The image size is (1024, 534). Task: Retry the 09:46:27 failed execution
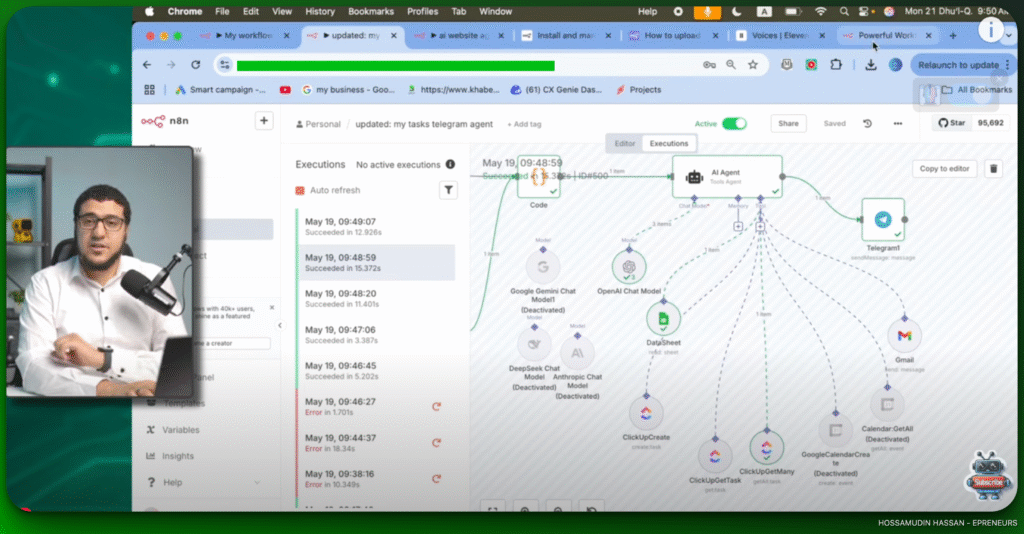tap(436, 407)
